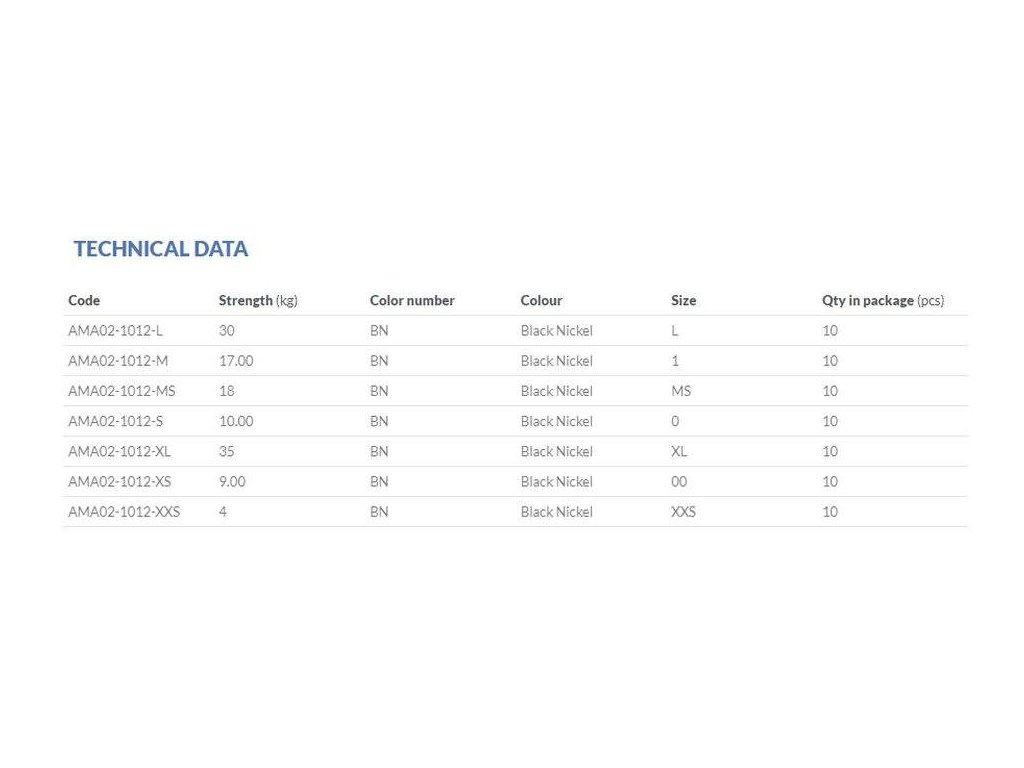Select the AMA02-1012-MS code cell
Viewport: 1024px width, 768px height.
tap(121, 391)
